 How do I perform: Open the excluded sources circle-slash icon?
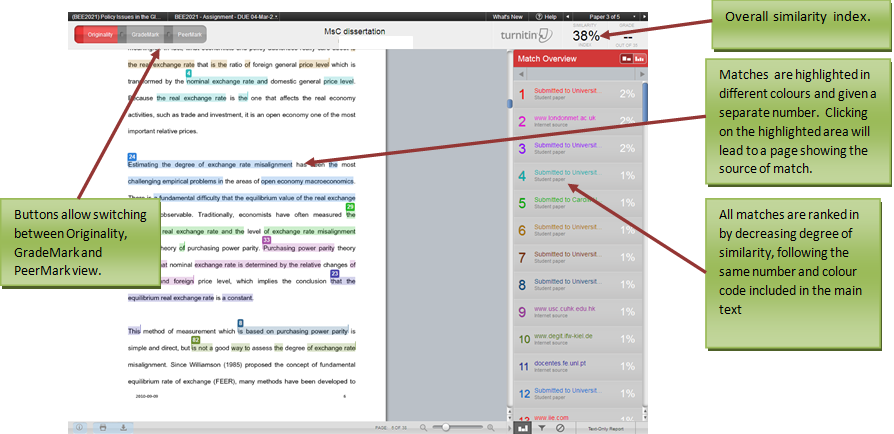coord(560,427)
